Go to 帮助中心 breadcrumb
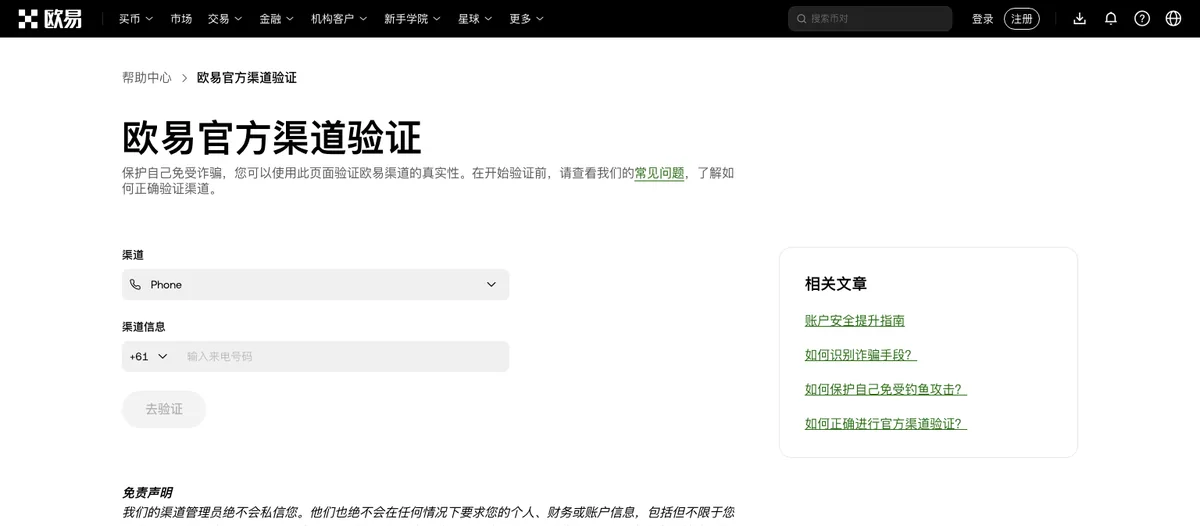 (x=147, y=77)
